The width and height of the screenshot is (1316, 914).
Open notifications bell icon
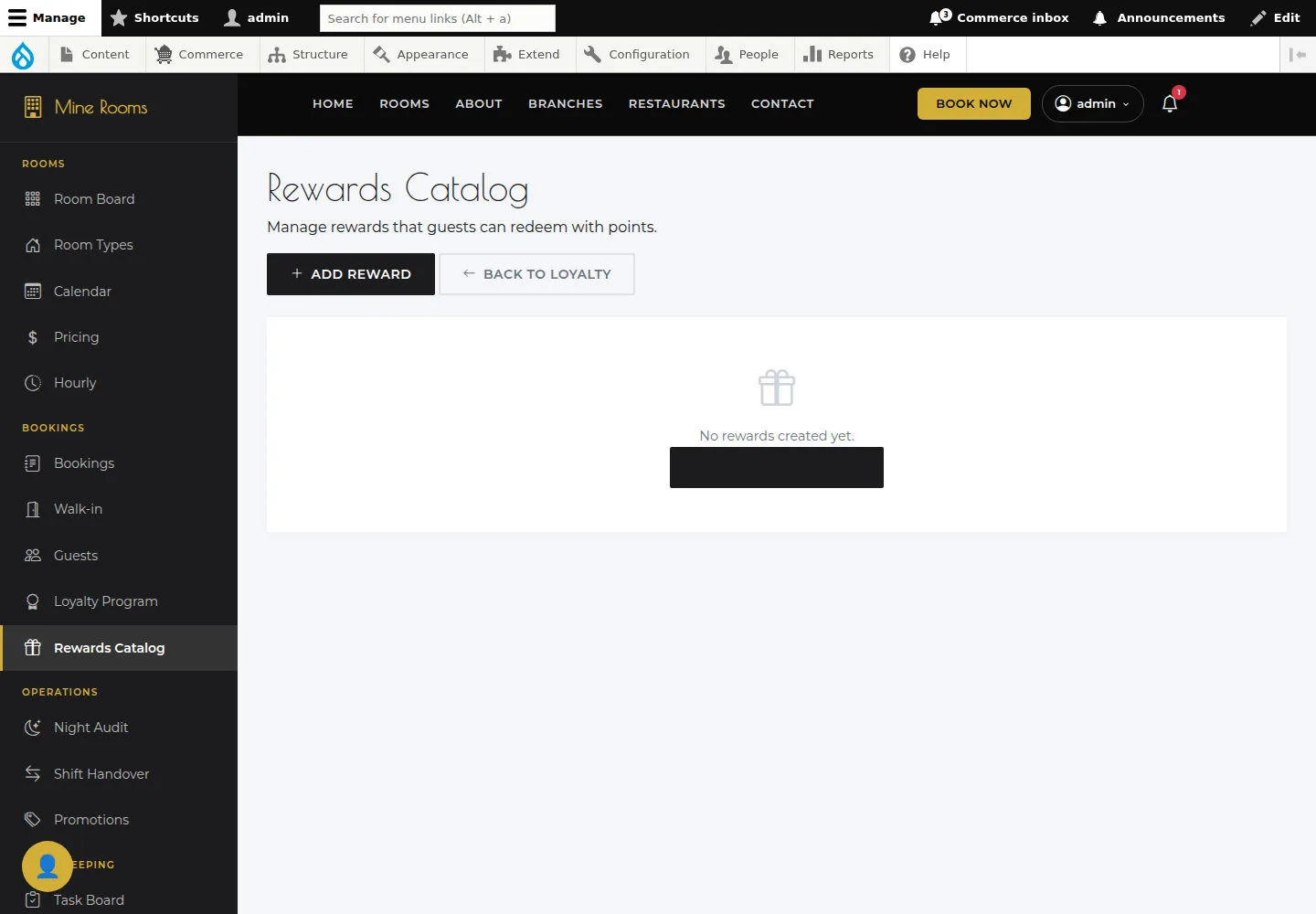[x=1170, y=103]
